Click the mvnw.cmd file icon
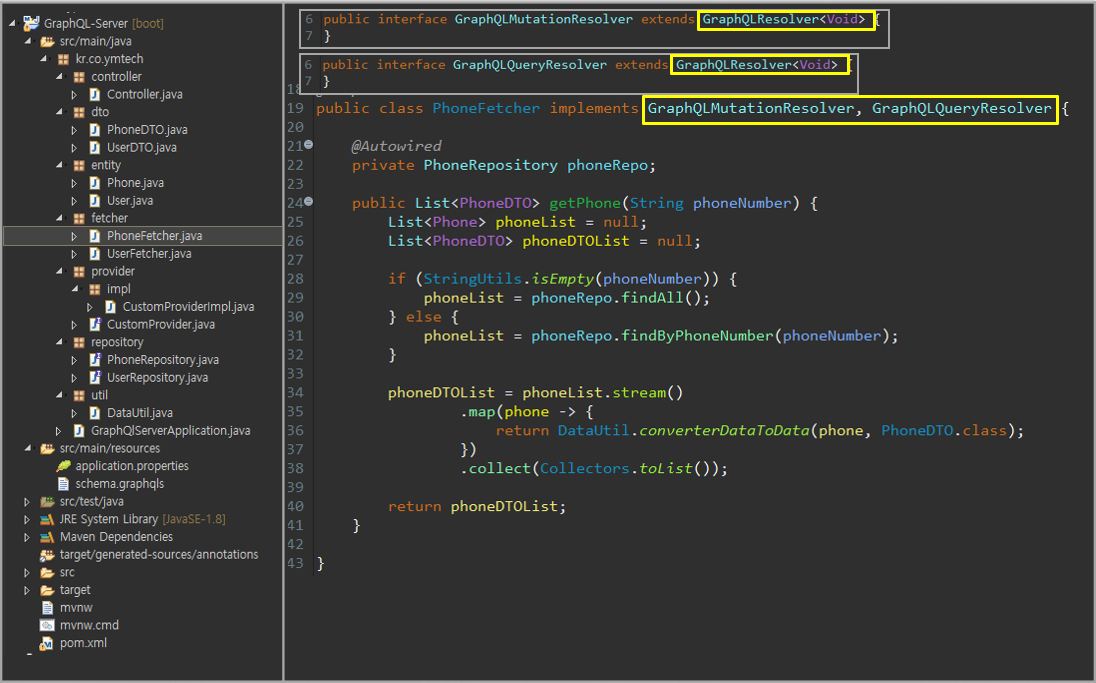This screenshot has height=683, width=1096. coord(47,626)
